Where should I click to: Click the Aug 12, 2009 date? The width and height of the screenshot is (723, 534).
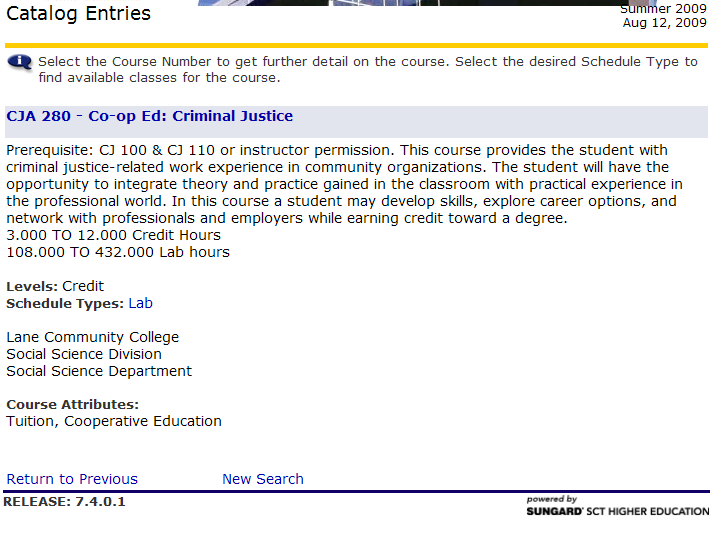[664, 22]
